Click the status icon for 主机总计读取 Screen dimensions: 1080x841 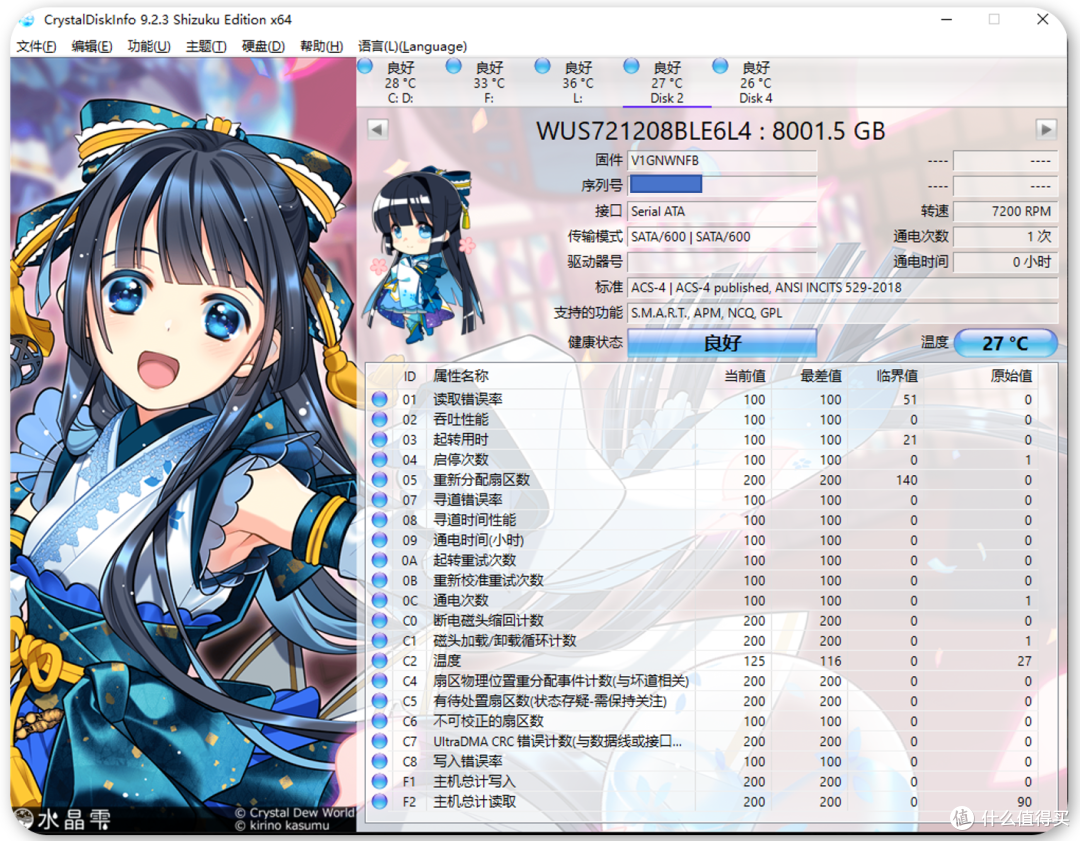click(380, 802)
